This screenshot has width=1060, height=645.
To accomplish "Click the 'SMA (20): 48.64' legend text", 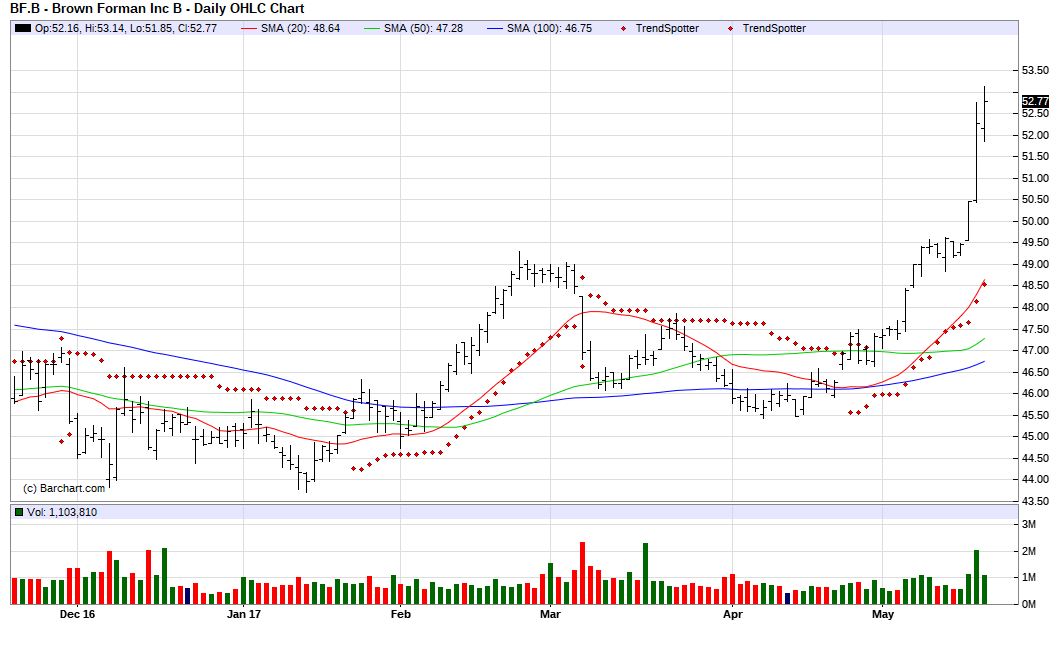I will coord(300,28).
